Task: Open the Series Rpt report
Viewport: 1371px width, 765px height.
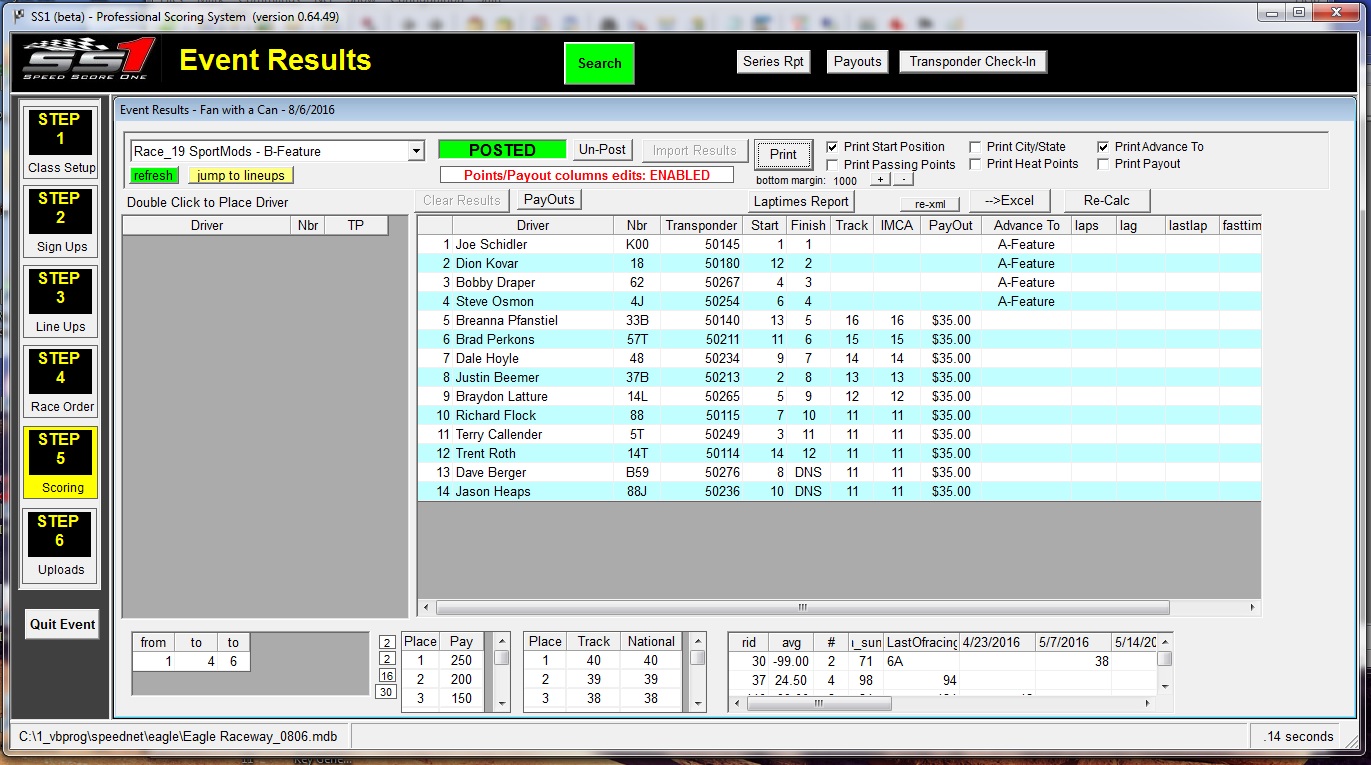Action: pyautogui.click(x=773, y=62)
